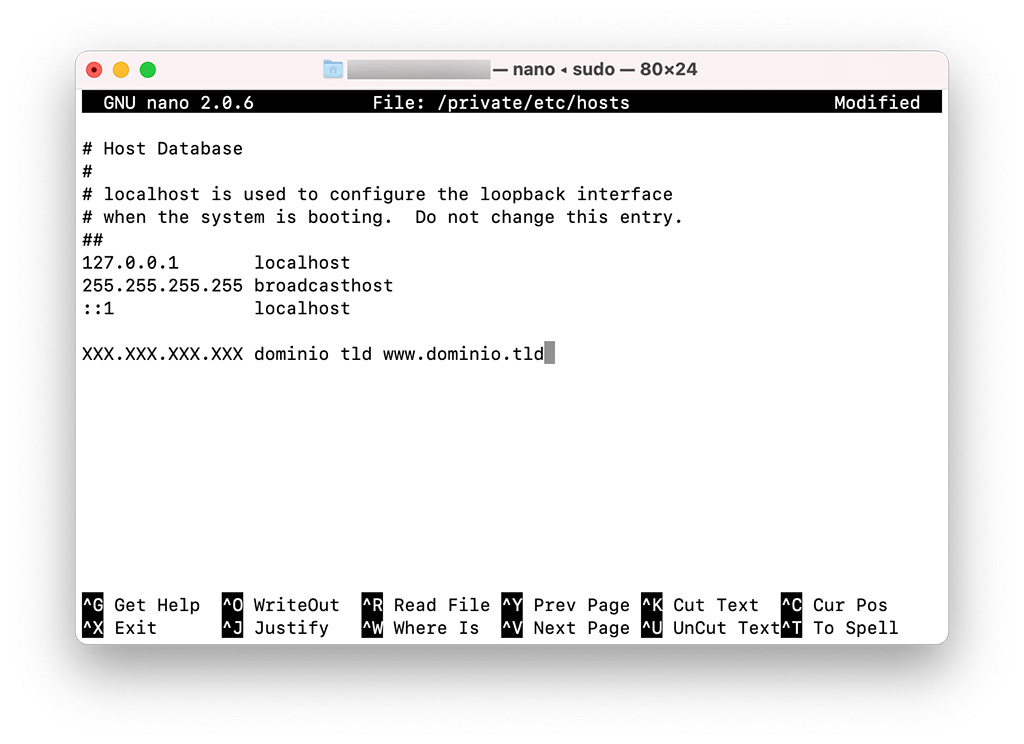Click the ^U UnCut Text shortcut
The image size is (1024, 744).
click(711, 628)
